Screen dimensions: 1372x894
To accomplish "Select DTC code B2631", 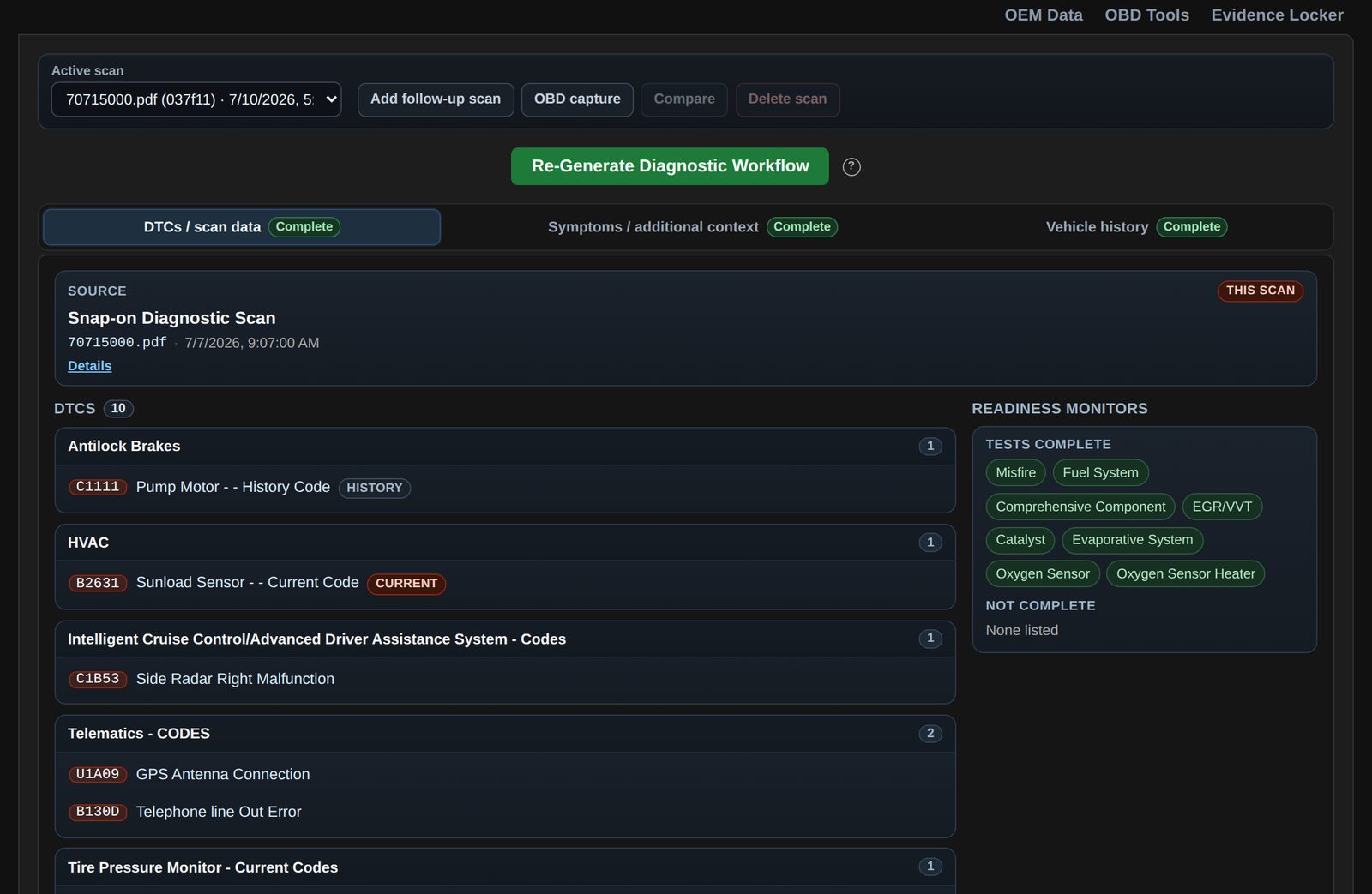I will point(98,583).
